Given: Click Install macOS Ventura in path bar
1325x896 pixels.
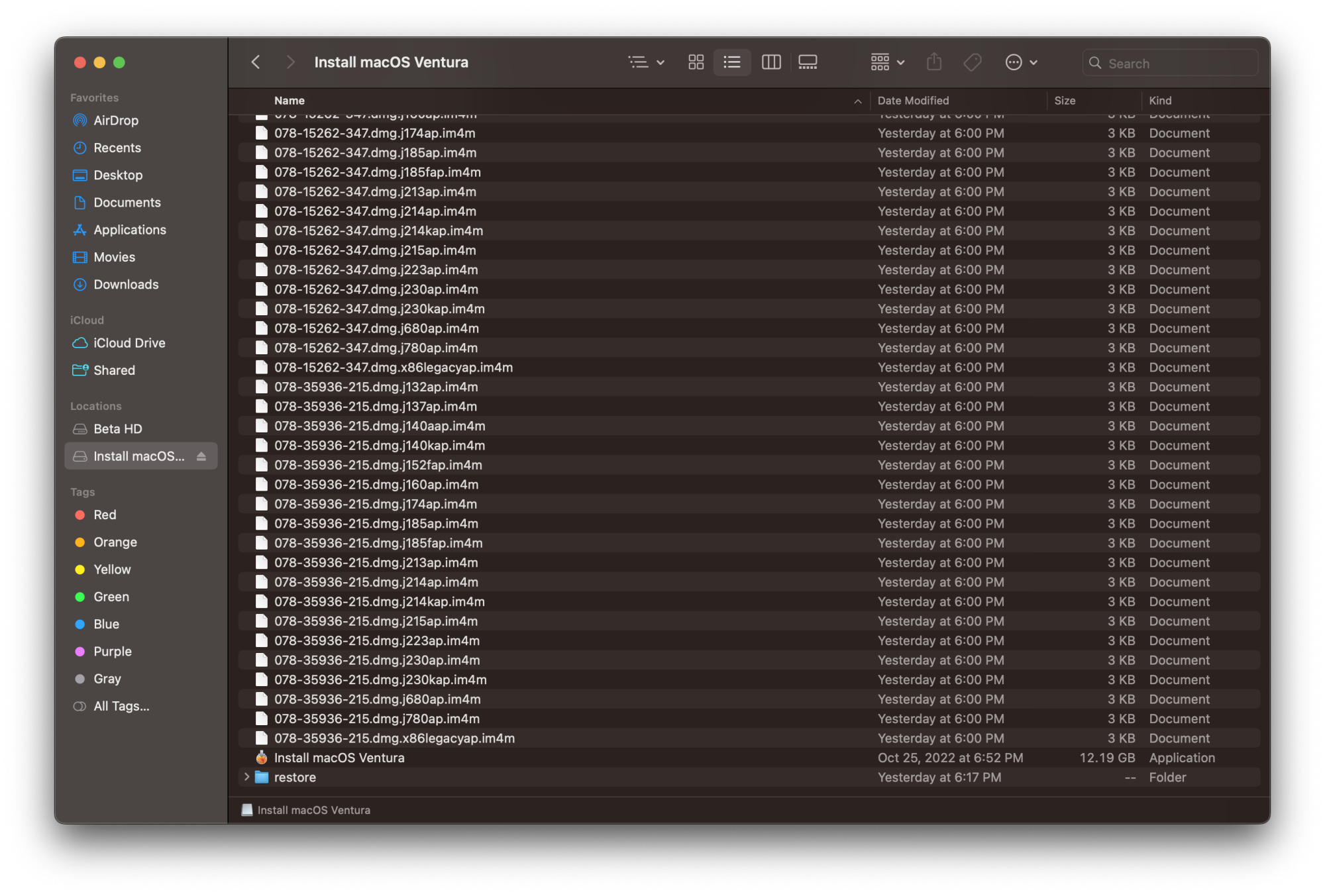Looking at the screenshot, I should (306, 810).
